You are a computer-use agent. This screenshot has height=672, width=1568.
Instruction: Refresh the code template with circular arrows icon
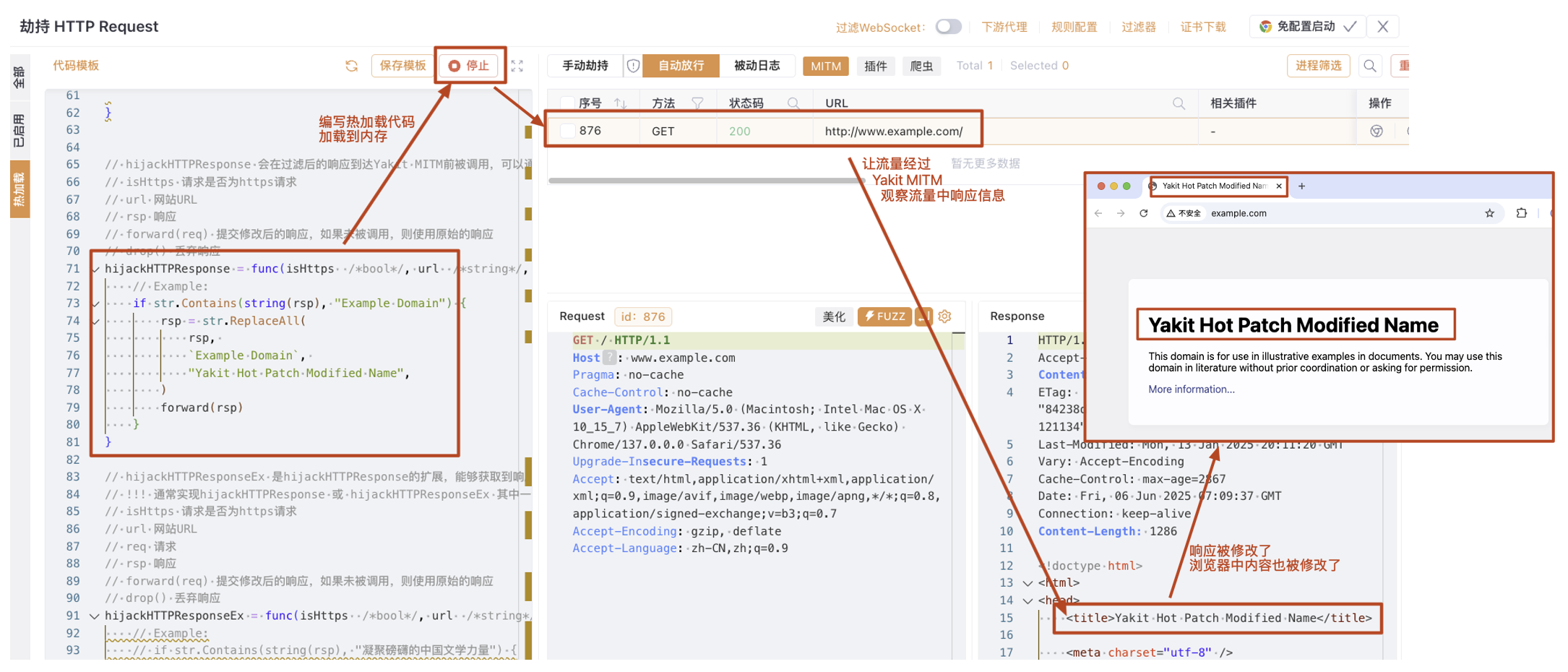[x=352, y=66]
